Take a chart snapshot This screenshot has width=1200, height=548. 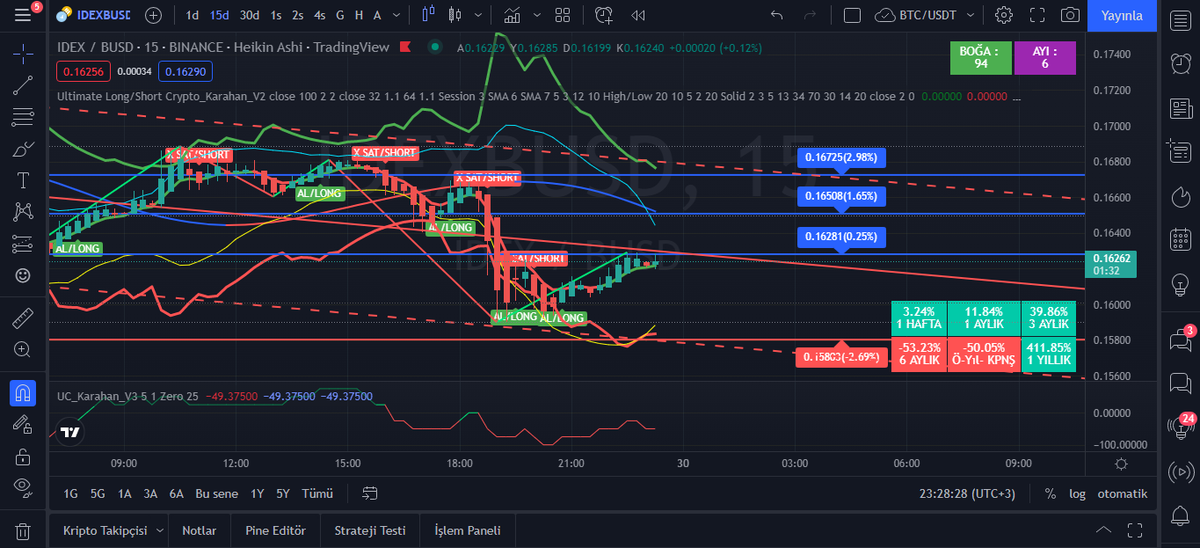(1070, 15)
